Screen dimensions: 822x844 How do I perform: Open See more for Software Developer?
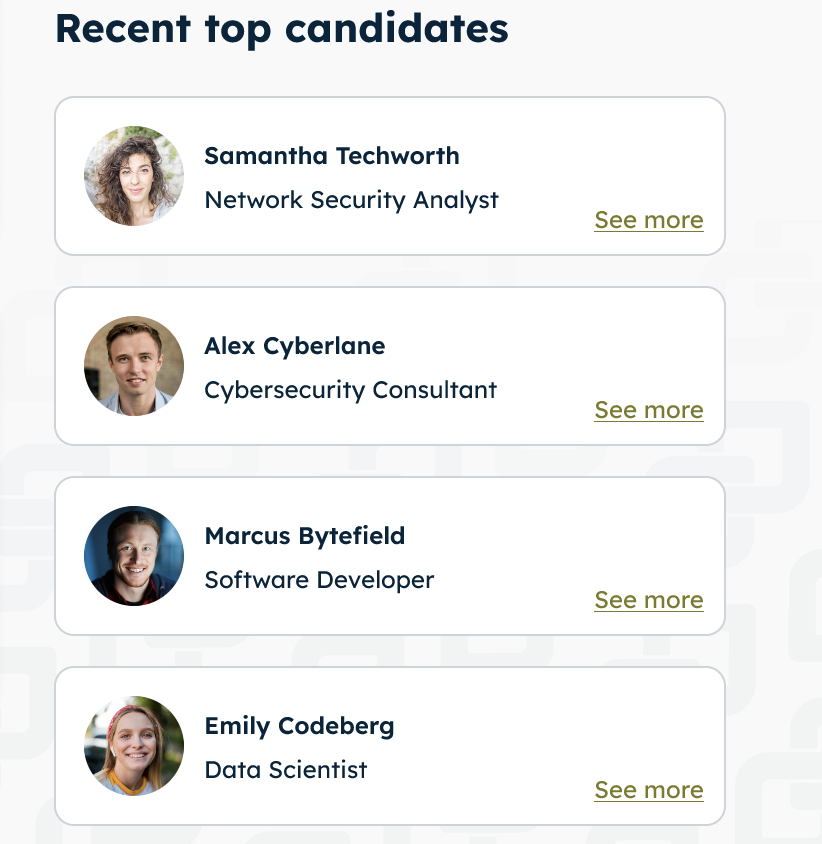pos(649,600)
